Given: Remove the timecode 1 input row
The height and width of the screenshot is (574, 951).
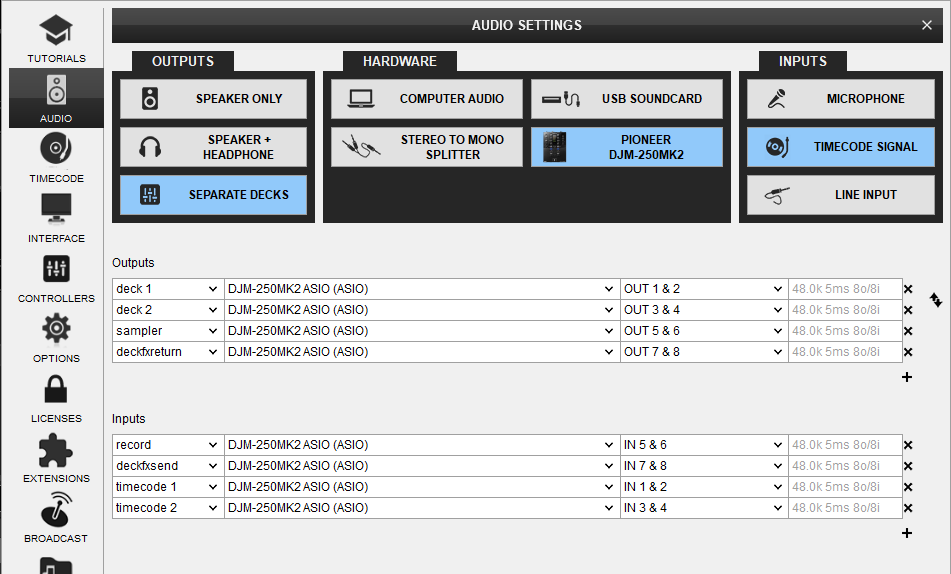Looking at the screenshot, I should pyautogui.click(x=908, y=487).
